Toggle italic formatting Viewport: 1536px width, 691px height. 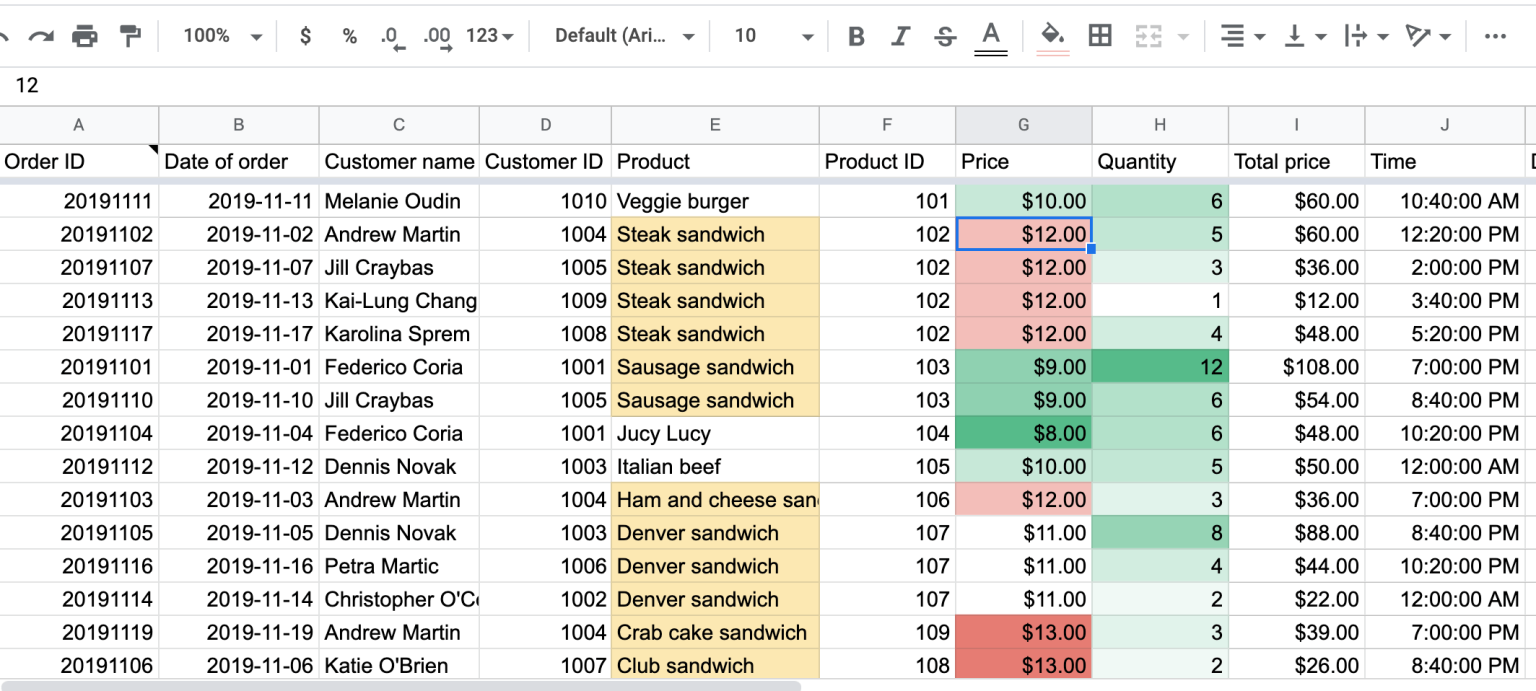tap(900, 35)
